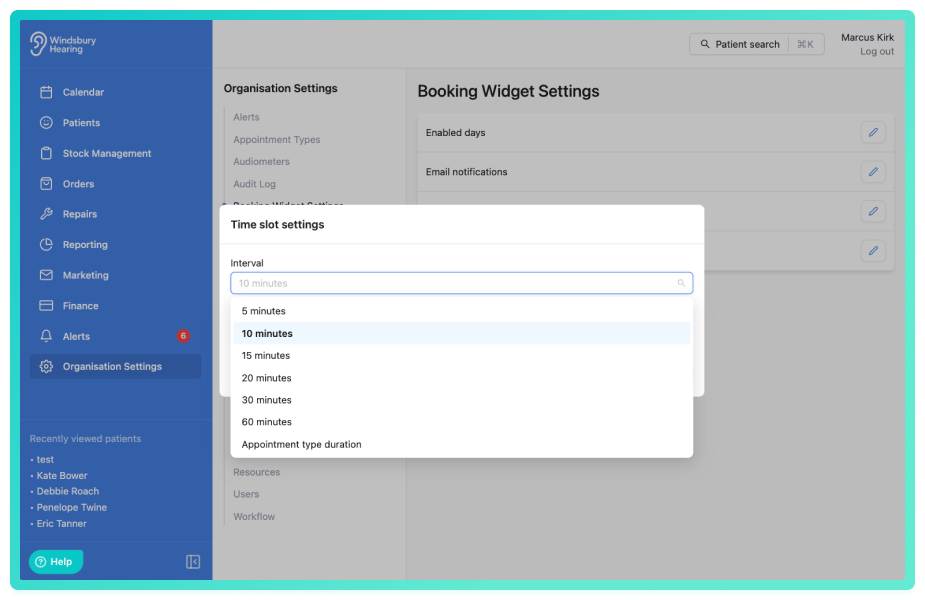Click the red alerts count badge
Image resolution: width=925 pixels, height=600 pixels.
click(x=183, y=336)
